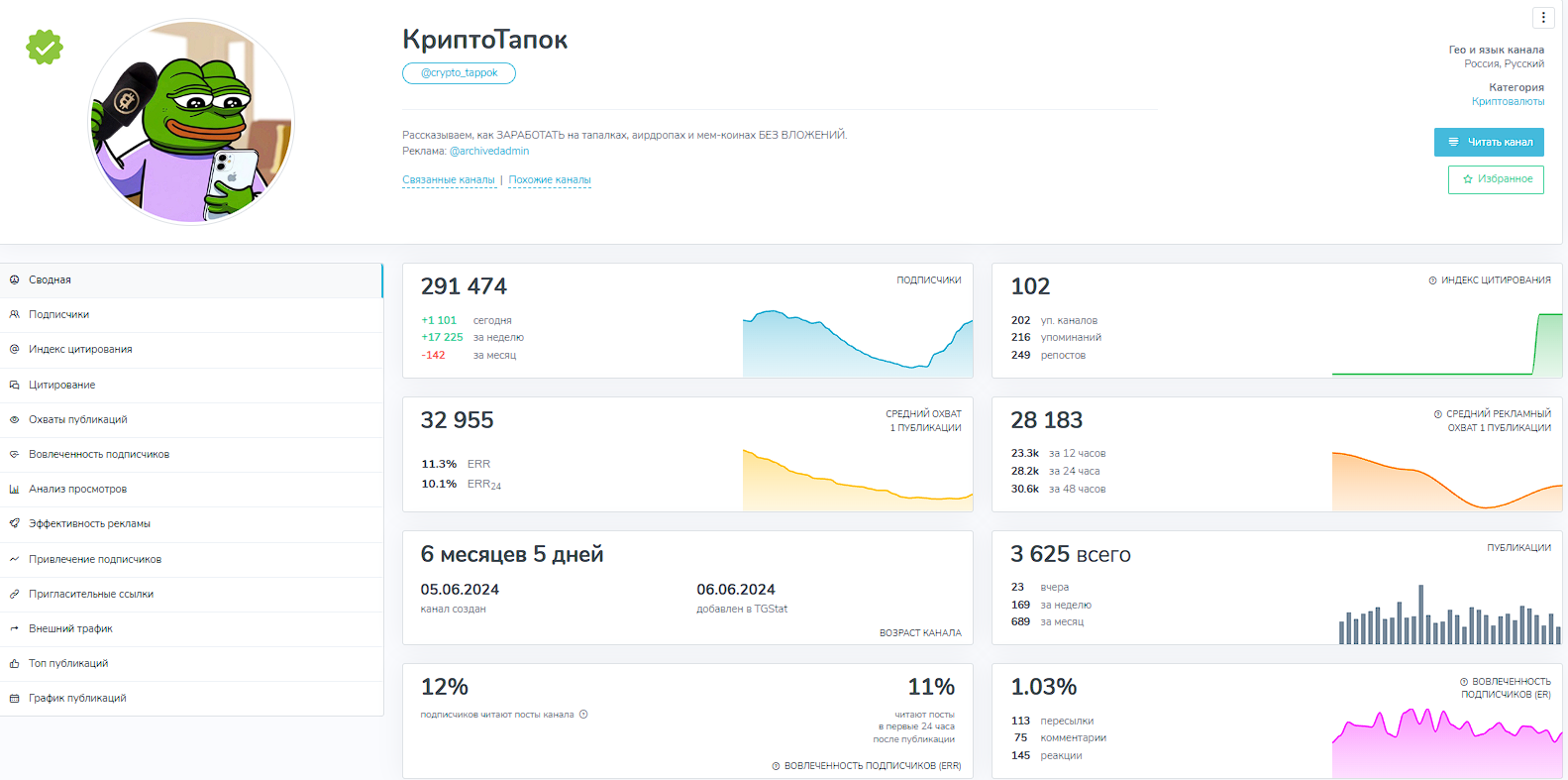The width and height of the screenshot is (1568, 780).
Task: Click info icon beside Вовлеченность подписчиков (ER)
Action: point(1464,682)
